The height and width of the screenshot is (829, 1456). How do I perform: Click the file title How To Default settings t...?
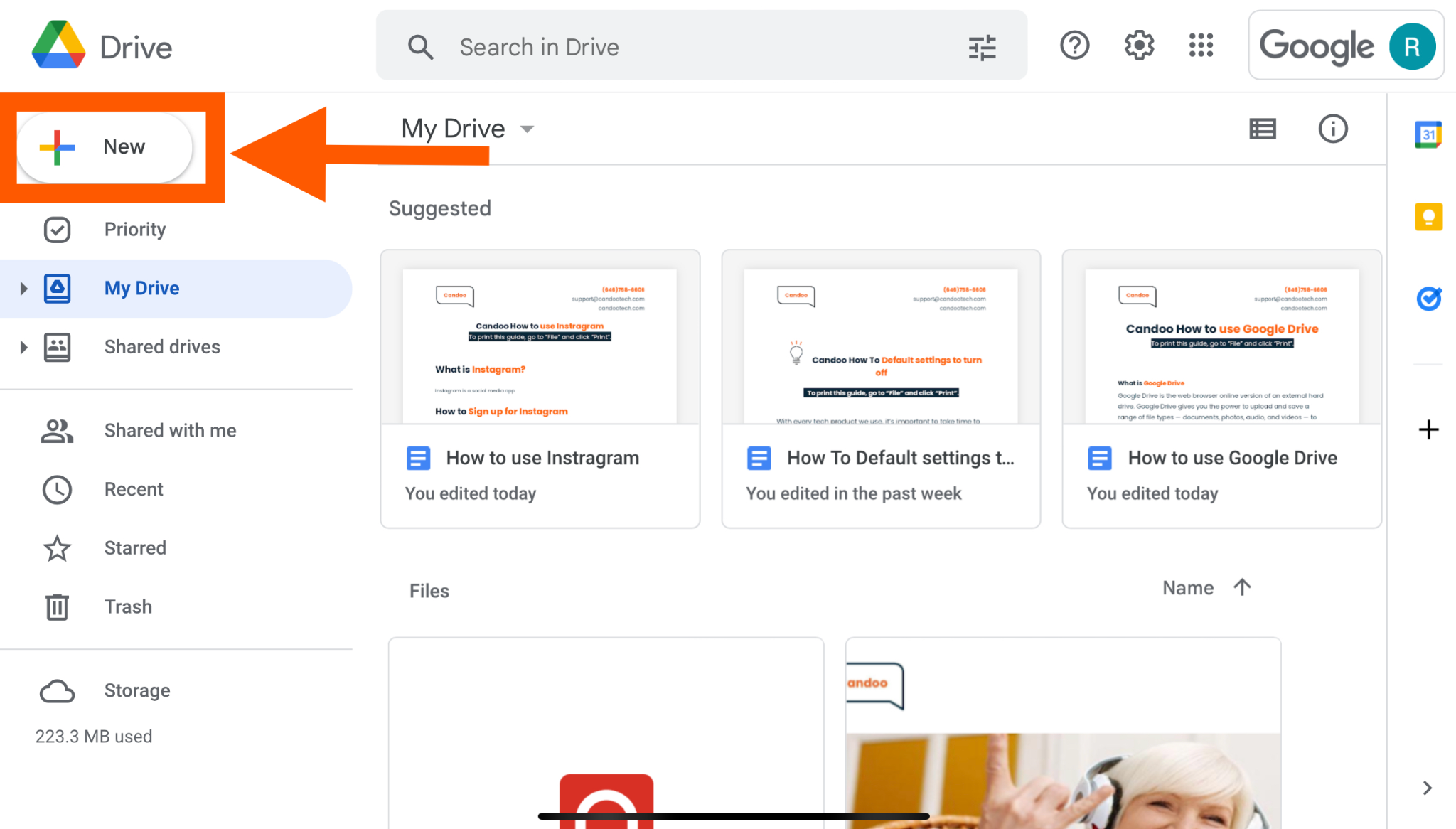(901, 458)
